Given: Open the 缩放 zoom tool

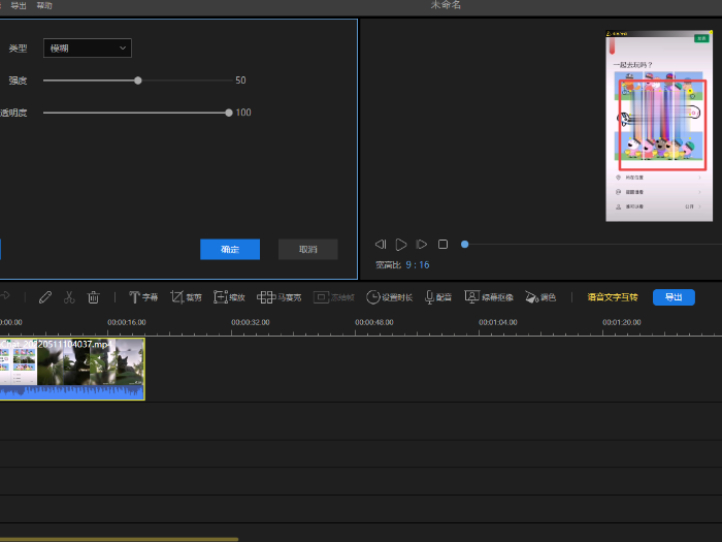Looking at the screenshot, I should (x=229, y=297).
